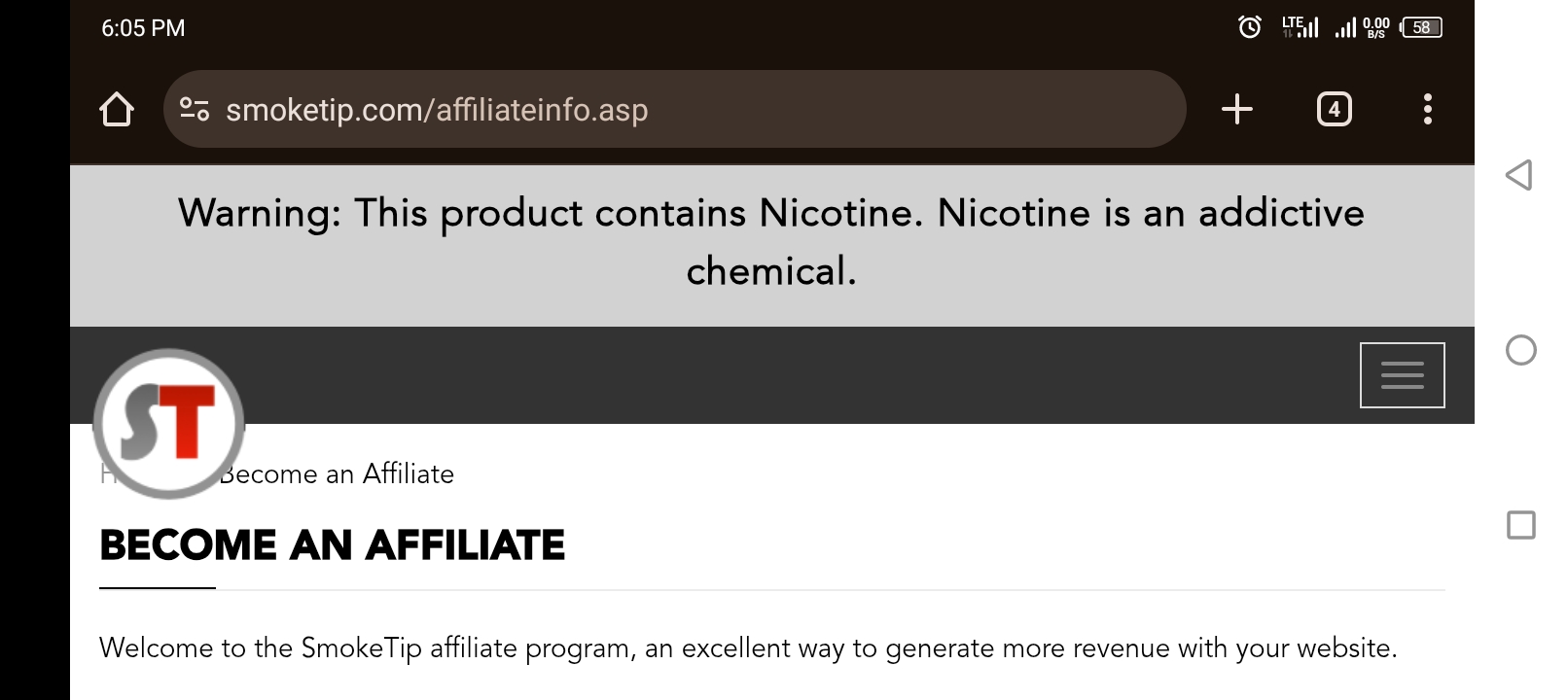
Task: Select the smoketip.com/affiliateinfo.asp URL field
Action: 675,109
